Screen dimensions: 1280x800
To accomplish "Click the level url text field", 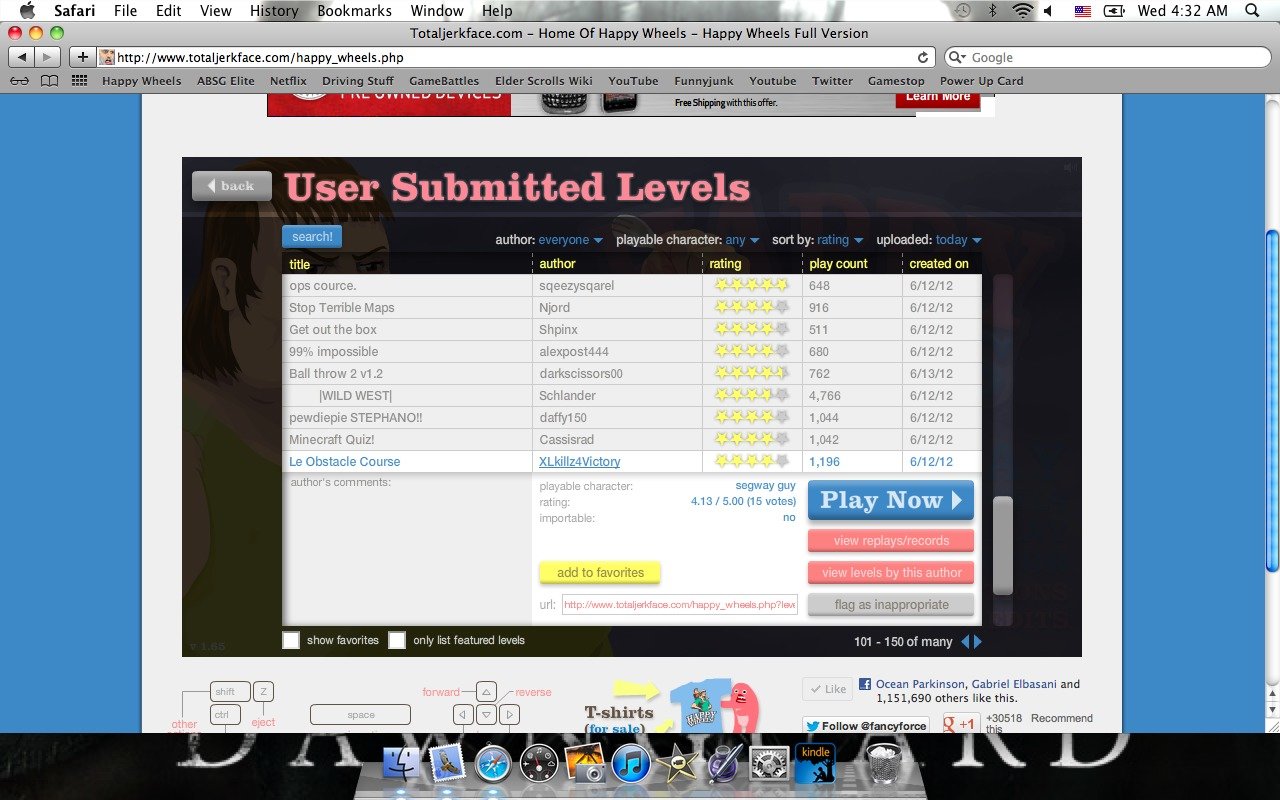I will click(679, 604).
